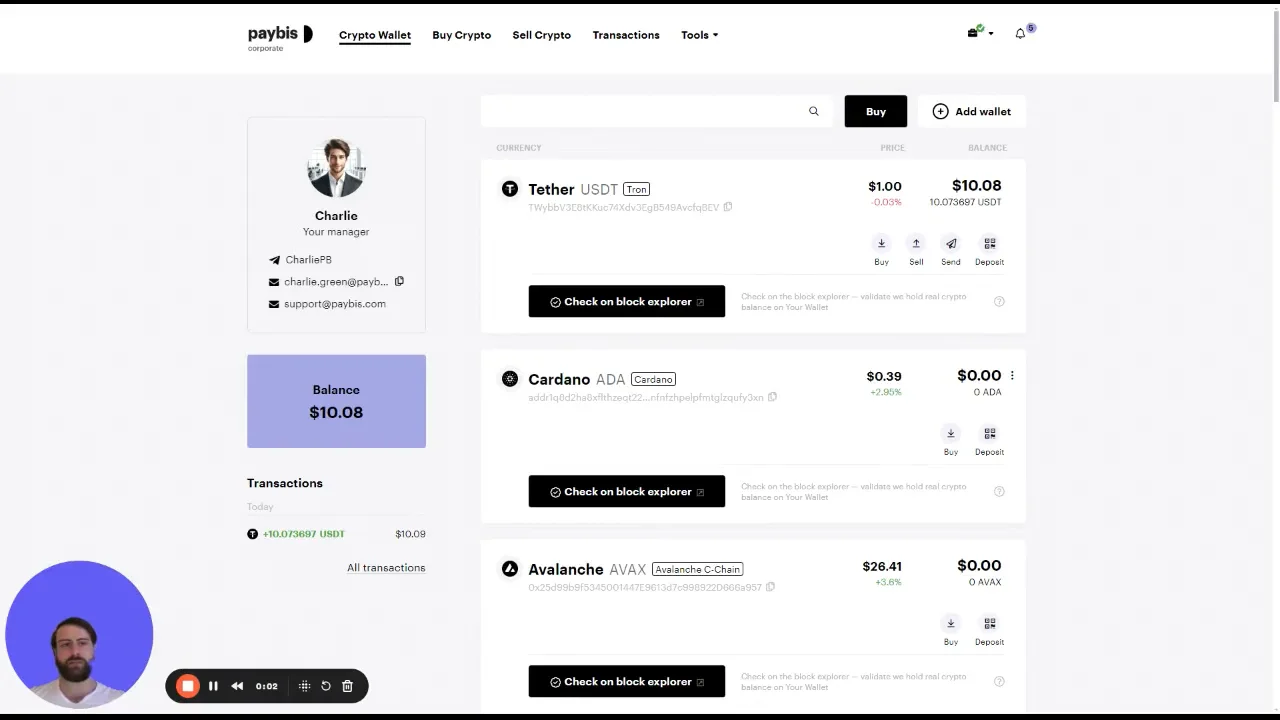This screenshot has width=1280, height=720.
Task: Click the Paybis corporate logo
Action: (280, 37)
